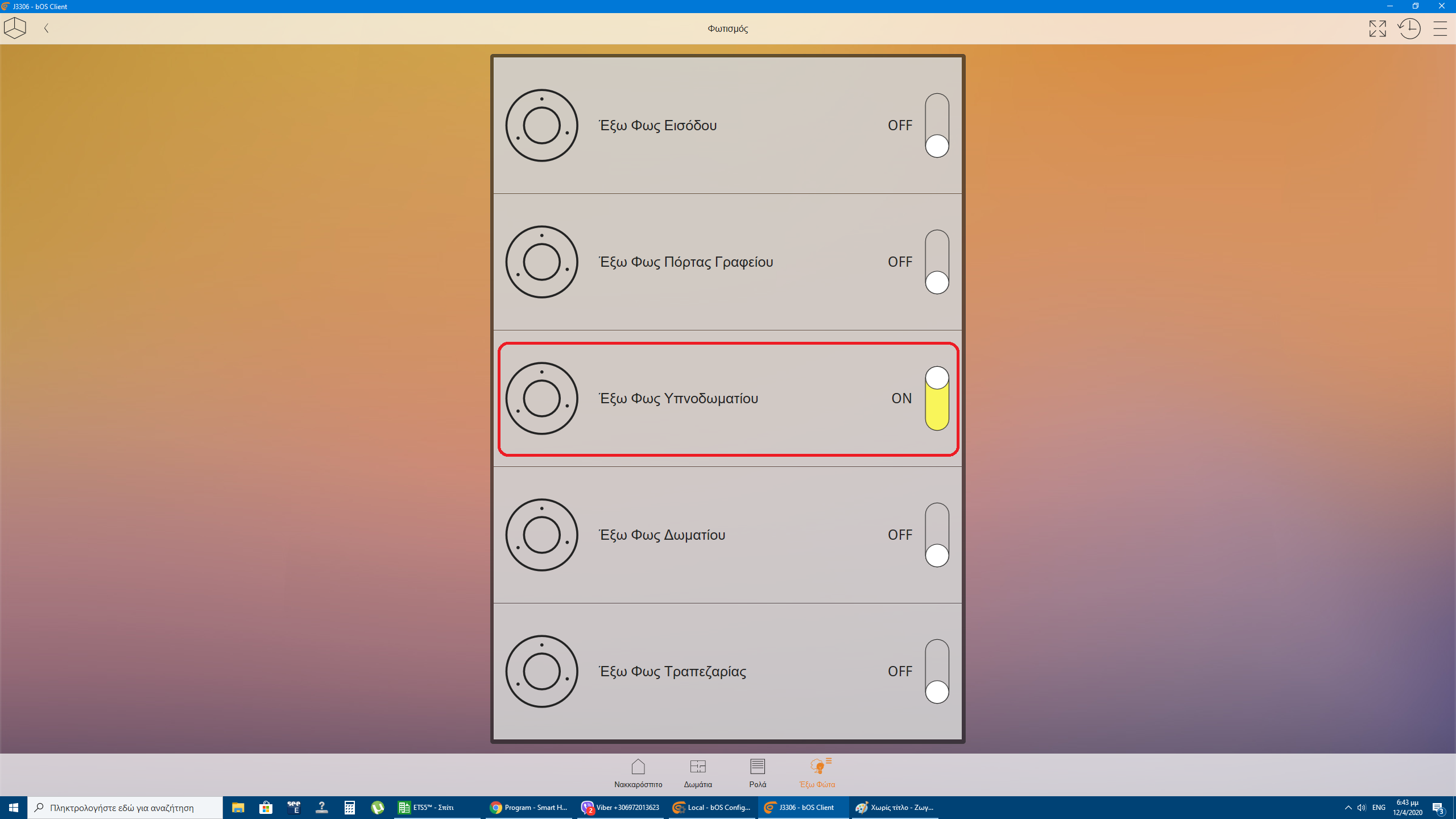Open the Νακκαρόσπιτο home tab
The height and width of the screenshot is (819, 1456).
(x=638, y=773)
